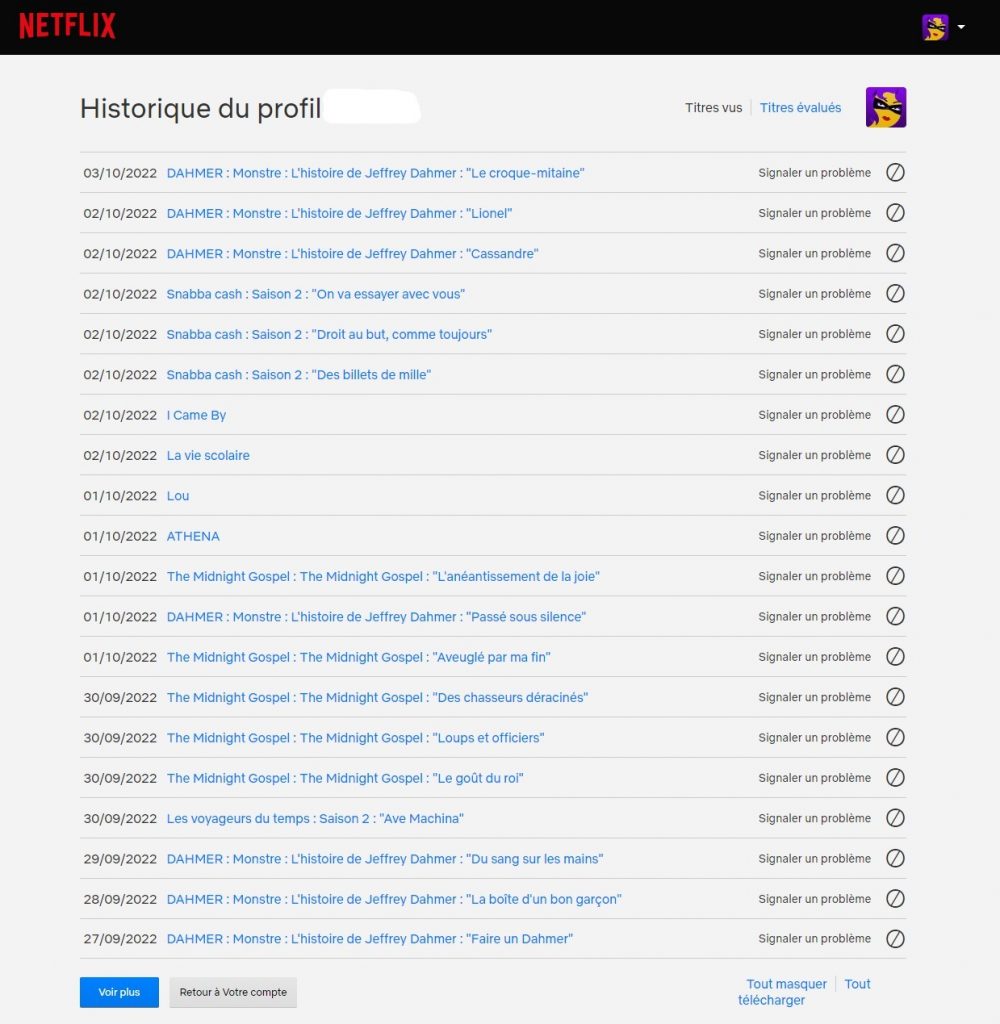The height and width of the screenshot is (1024, 1000).
Task: Hide "Loups et officiers" entry
Action: point(895,737)
